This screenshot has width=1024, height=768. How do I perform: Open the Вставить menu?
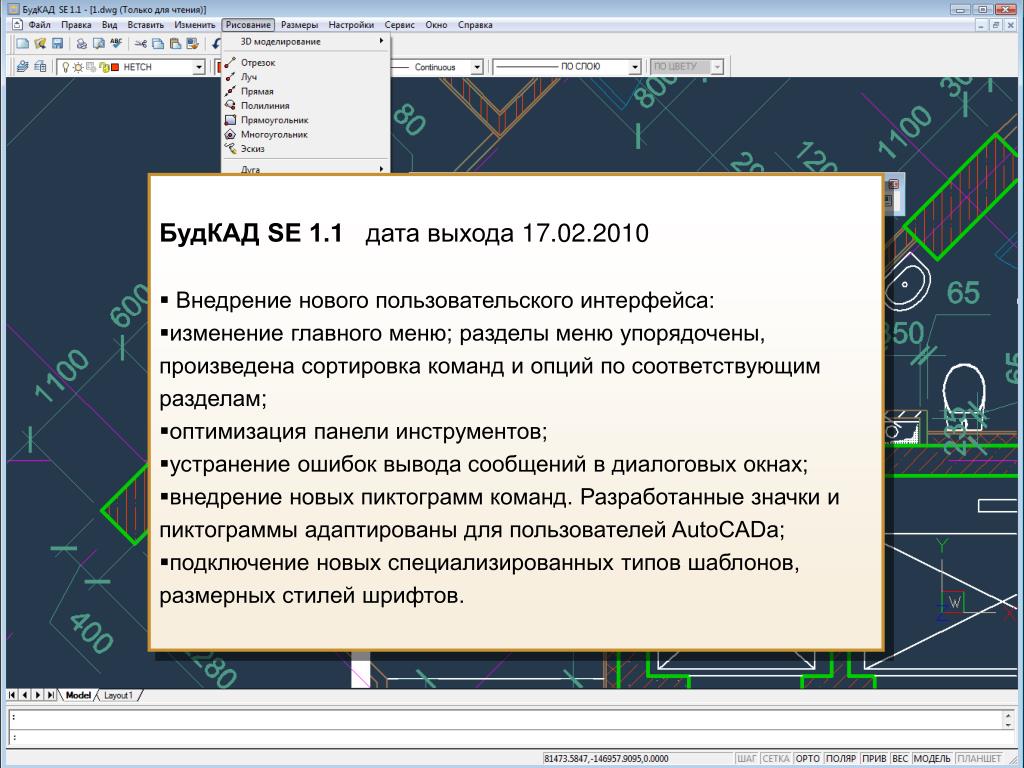coord(146,25)
